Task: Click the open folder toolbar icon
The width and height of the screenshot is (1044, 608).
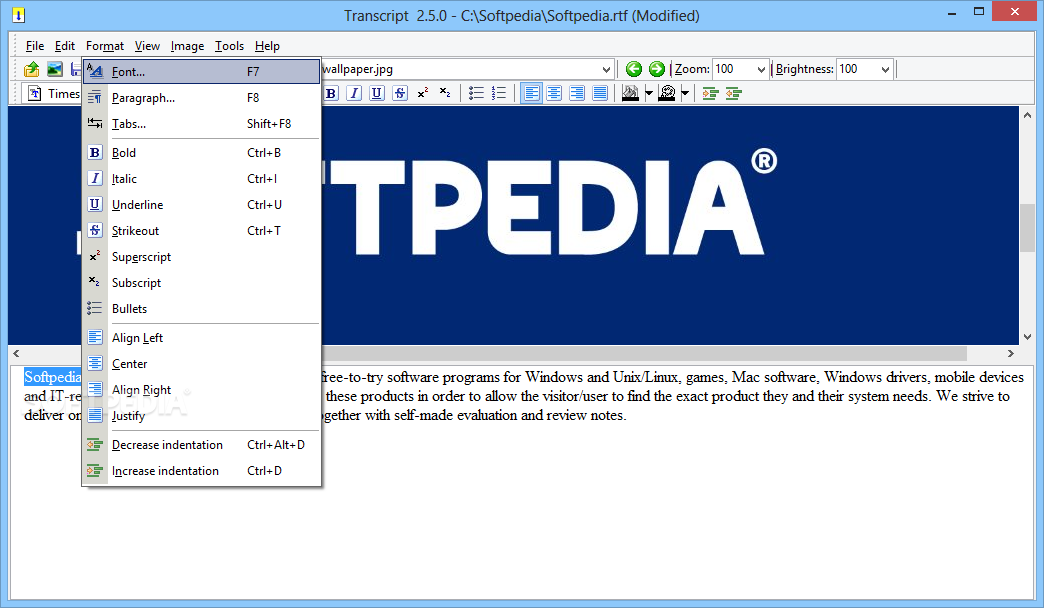Action: (31, 69)
